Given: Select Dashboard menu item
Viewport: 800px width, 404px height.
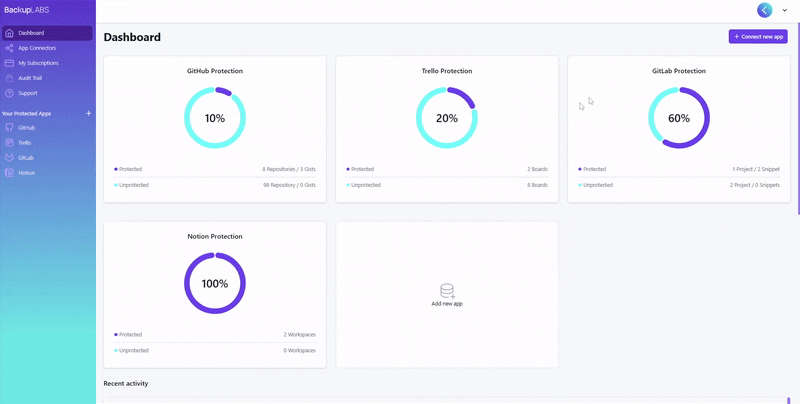Looking at the screenshot, I should 47,33.
